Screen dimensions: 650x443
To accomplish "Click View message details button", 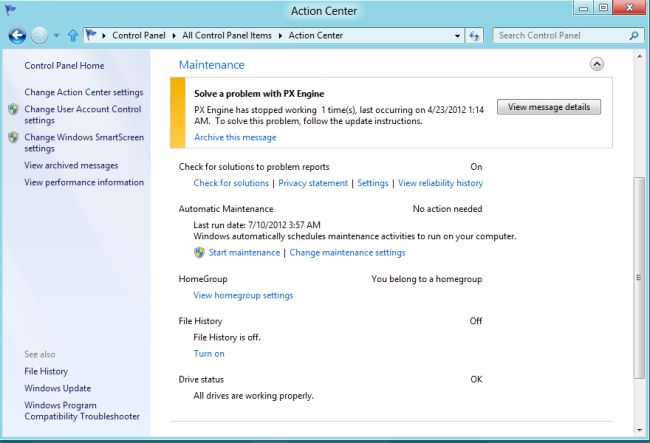I will click(x=549, y=107).
